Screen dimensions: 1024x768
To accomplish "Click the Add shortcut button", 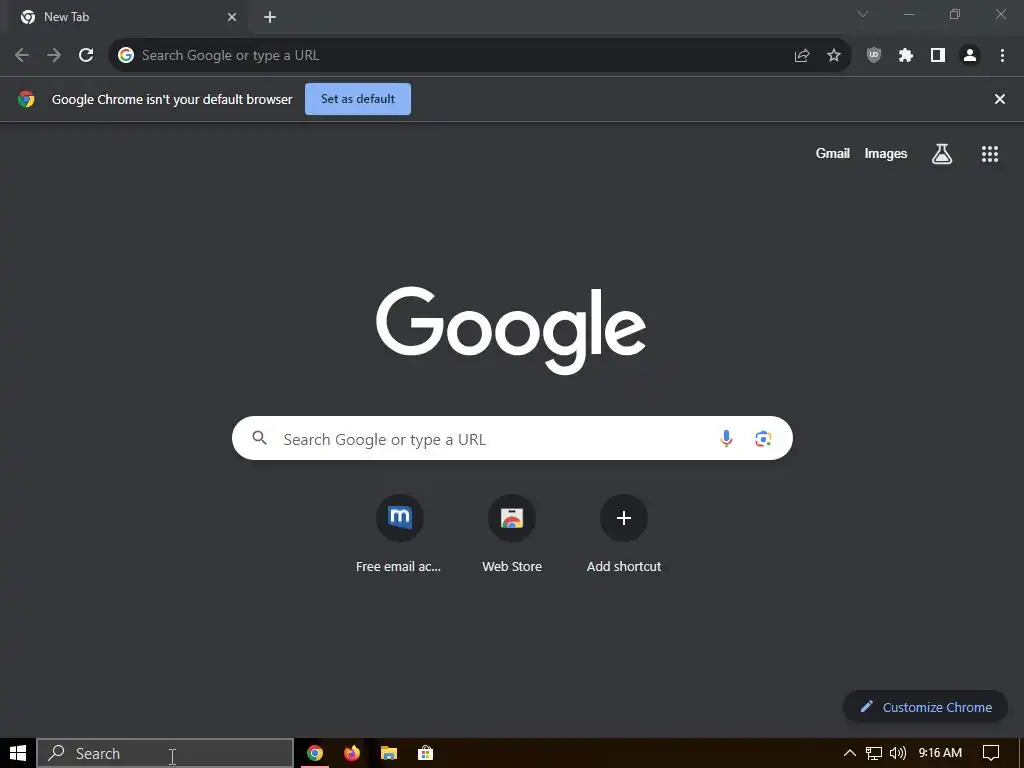I will coord(624,534).
